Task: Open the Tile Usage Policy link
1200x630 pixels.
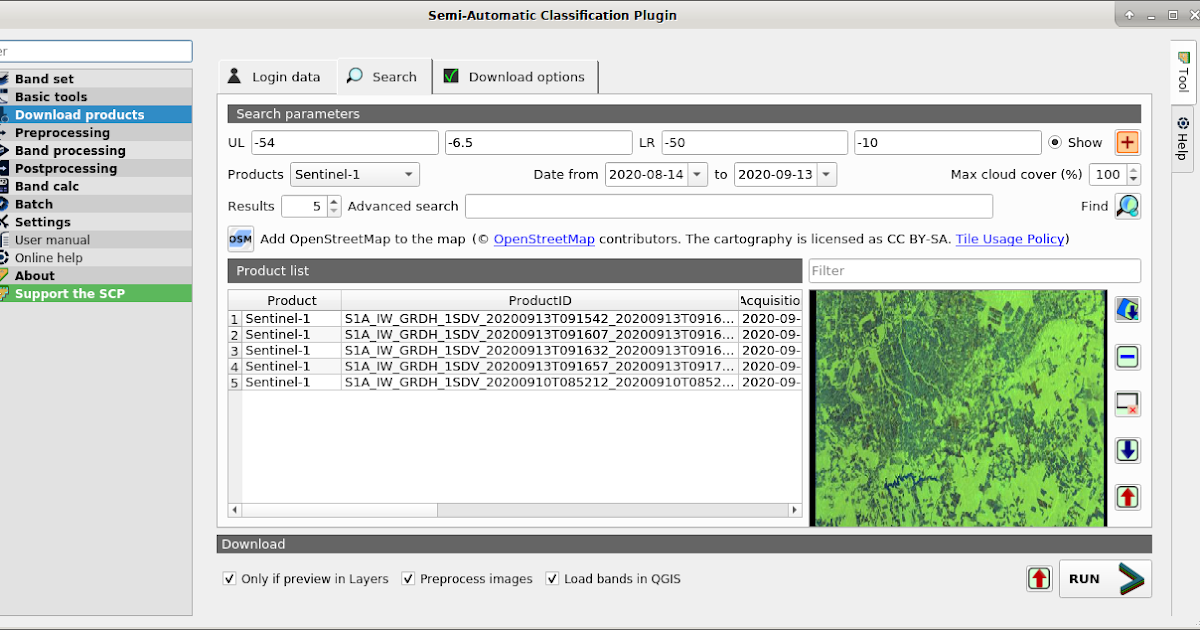Action: [x=1009, y=239]
